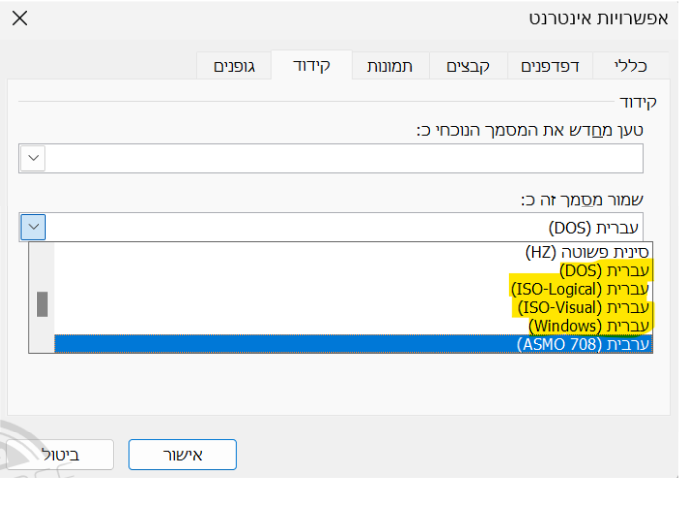The height and width of the screenshot is (515, 681).
Task: Switch to the גופנים tab
Action: pos(234,66)
